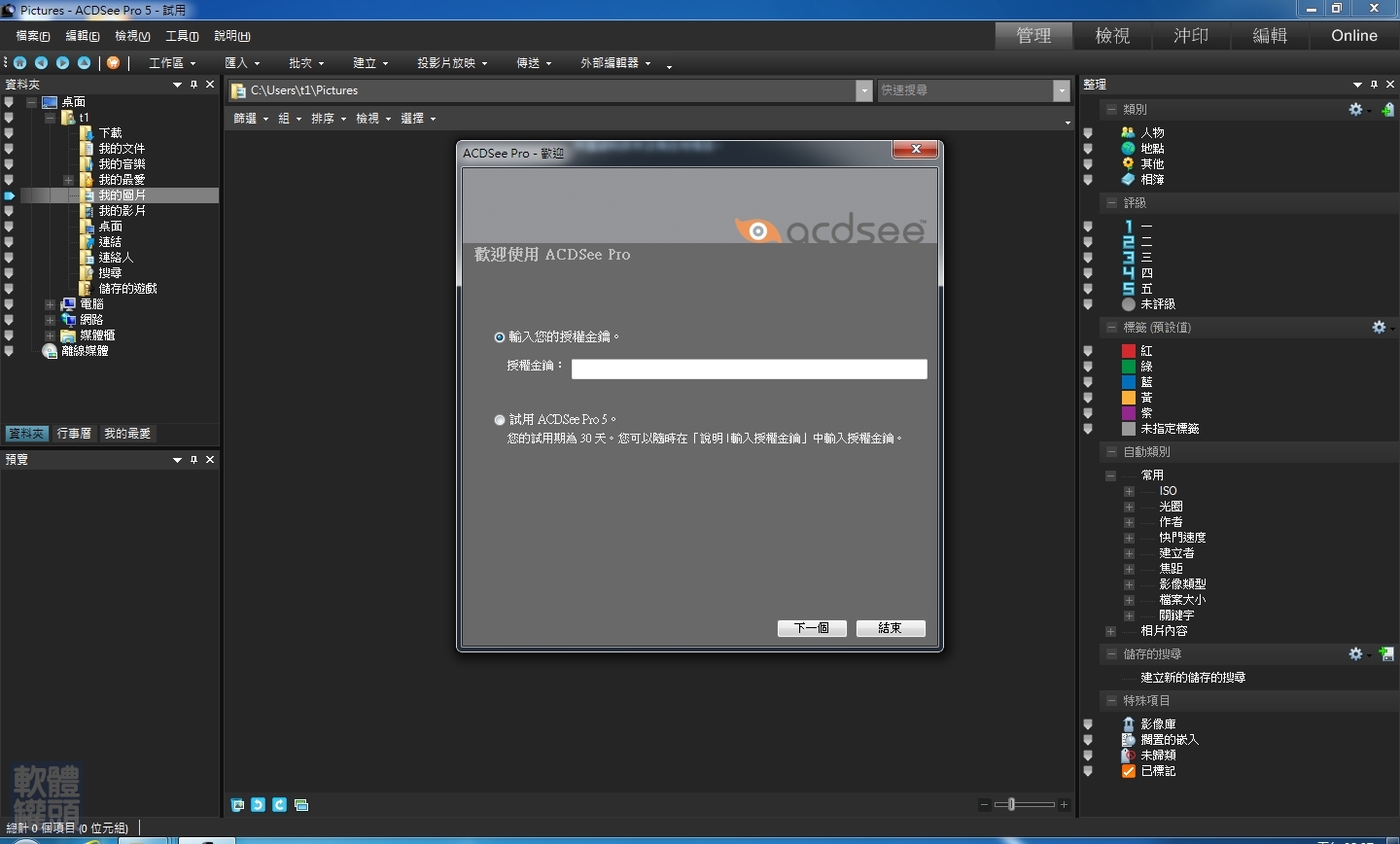The height and width of the screenshot is (844, 1400).
Task: Pin the 資料夾 panel with pushpin icon
Action: point(193,85)
